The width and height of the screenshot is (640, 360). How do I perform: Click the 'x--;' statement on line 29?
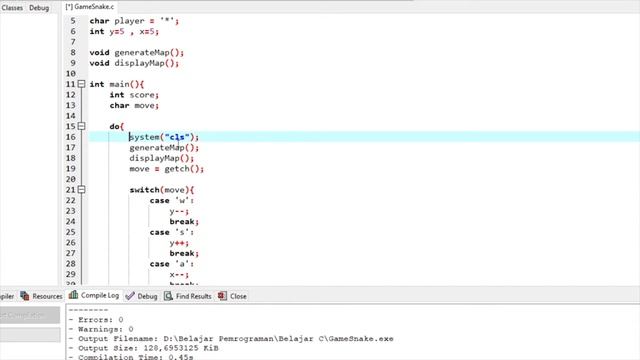pyautogui.click(x=179, y=275)
